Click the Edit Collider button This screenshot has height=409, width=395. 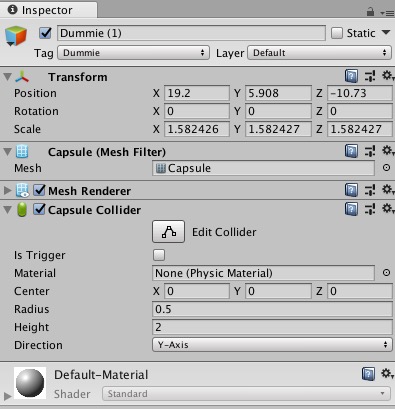coord(168,231)
